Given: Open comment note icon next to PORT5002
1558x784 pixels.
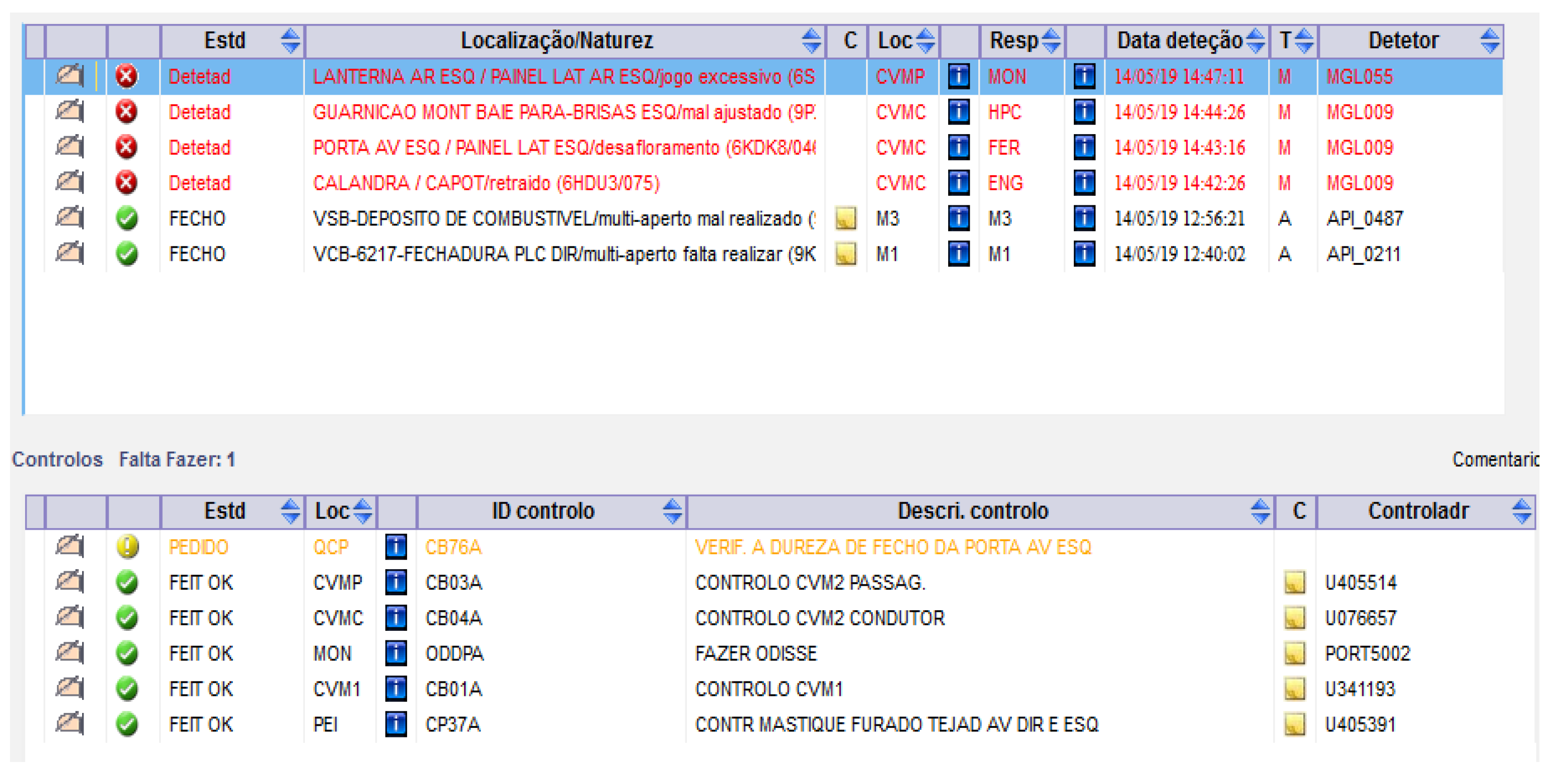Looking at the screenshot, I should [x=1294, y=653].
